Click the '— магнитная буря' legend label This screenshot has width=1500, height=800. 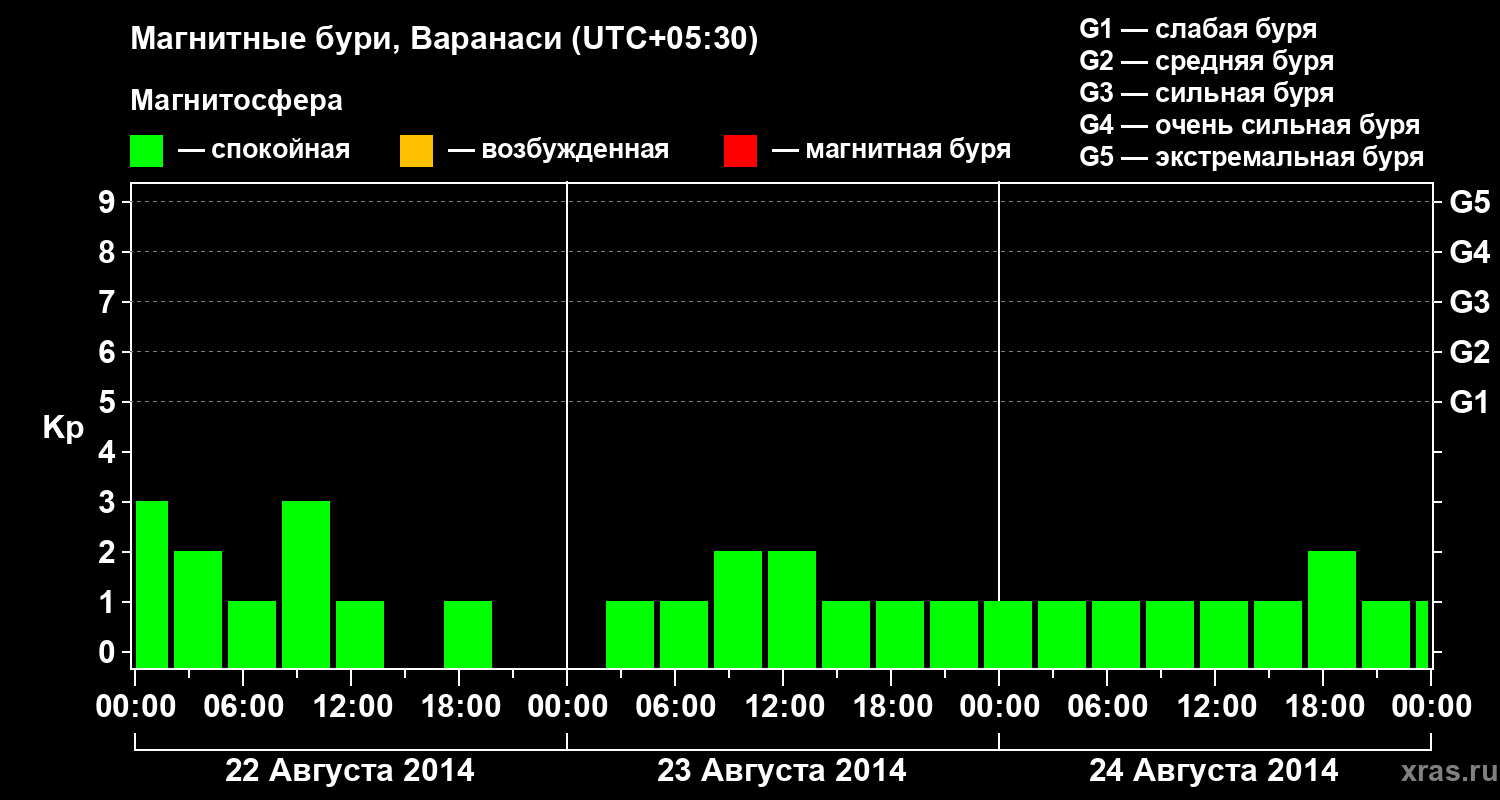click(x=892, y=151)
